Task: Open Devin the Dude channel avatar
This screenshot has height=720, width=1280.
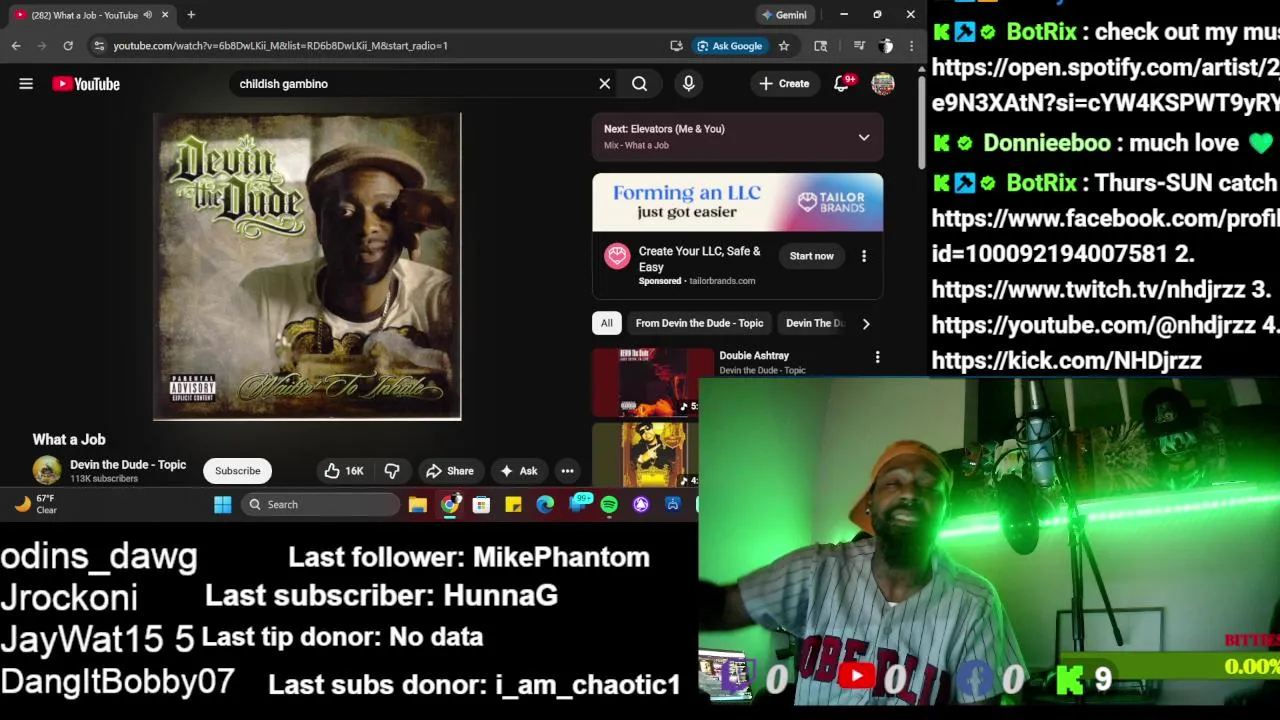Action: (47, 471)
